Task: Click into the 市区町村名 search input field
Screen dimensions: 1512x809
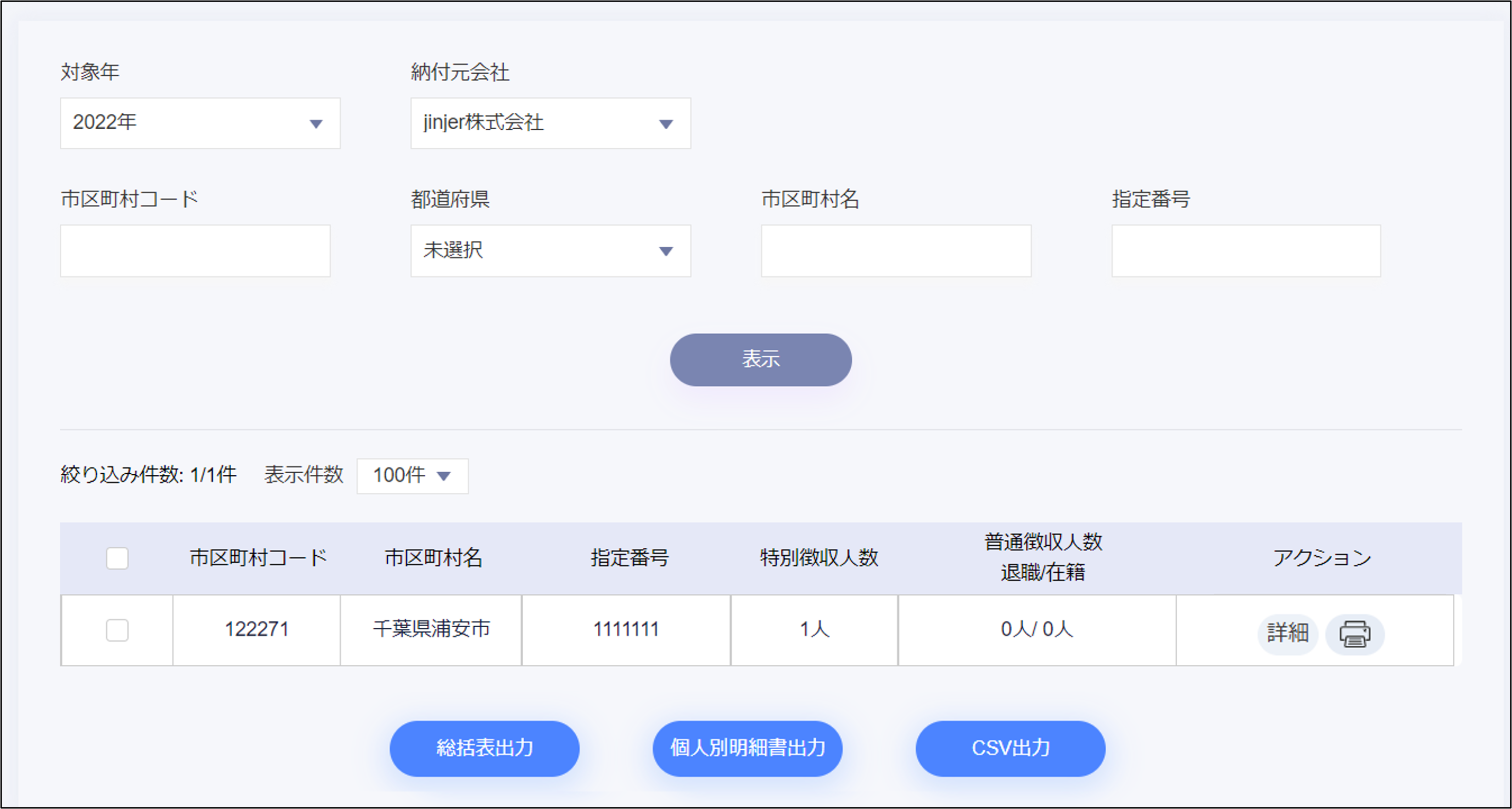Action: click(x=896, y=251)
